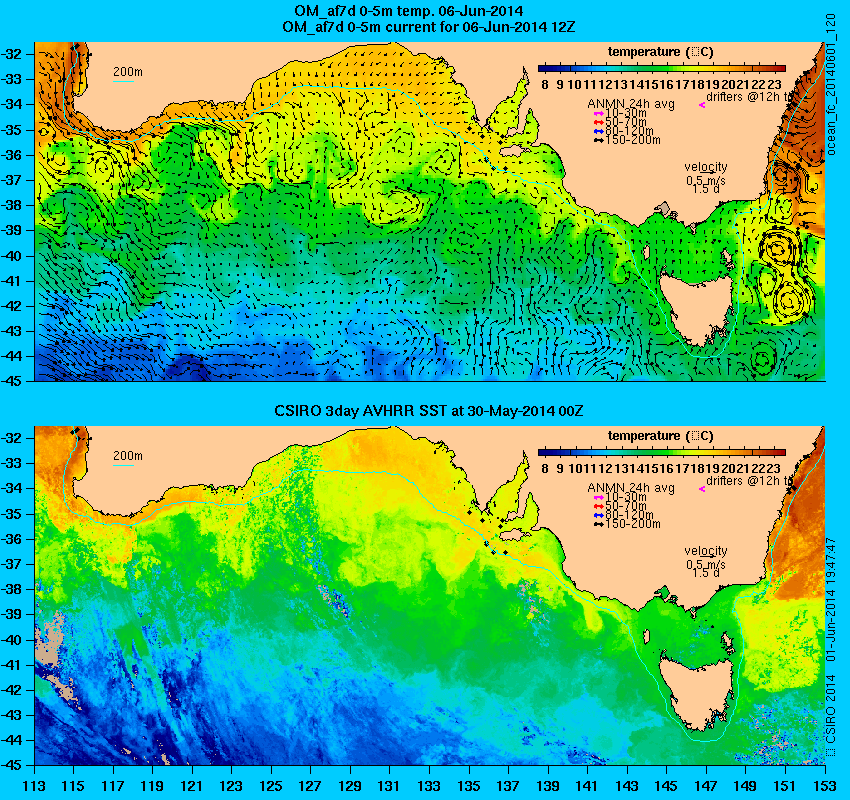Click longitude label 121
850x800 pixels.
[x=192, y=785]
